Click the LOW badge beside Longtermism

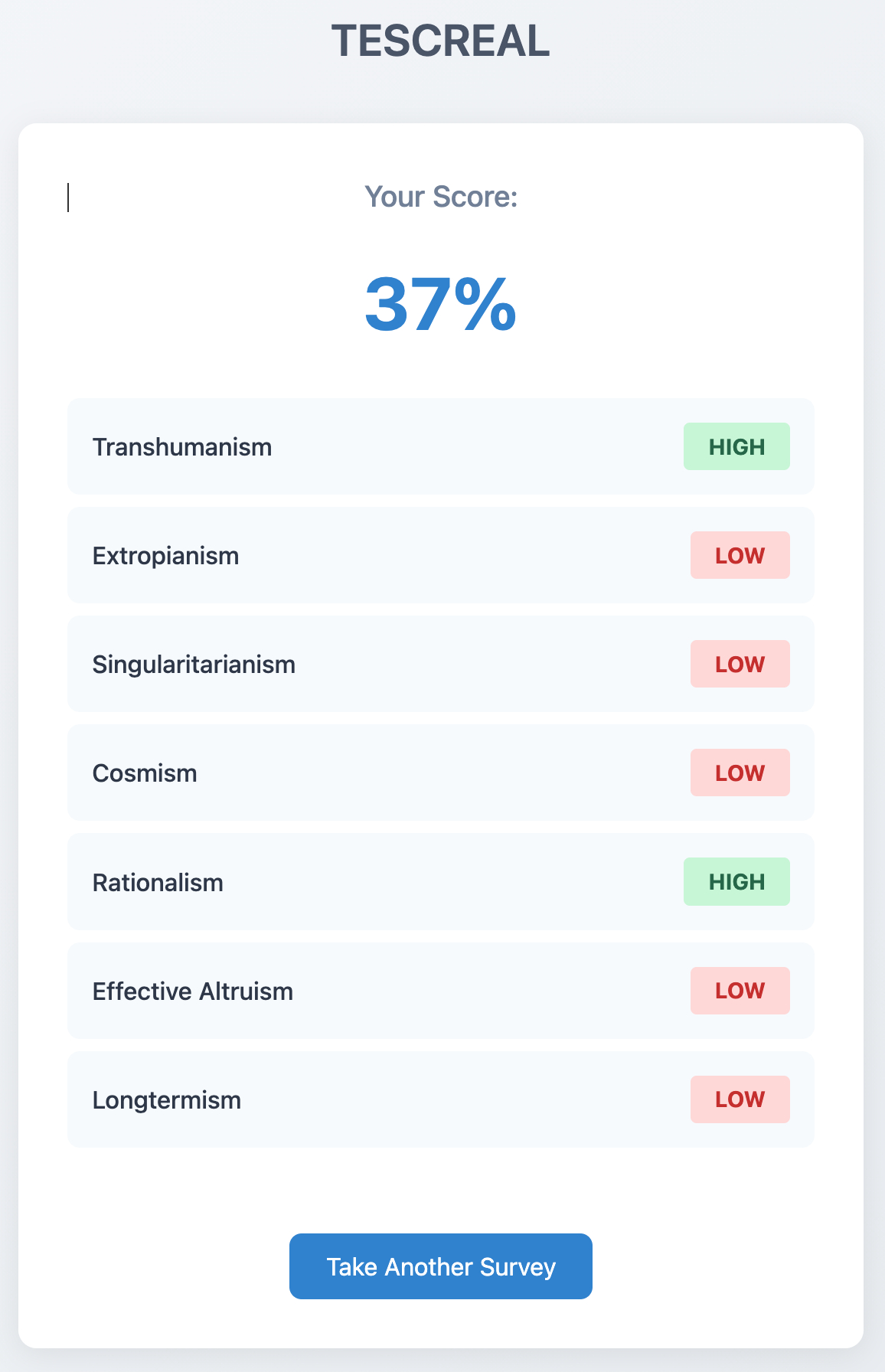[740, 1099]
